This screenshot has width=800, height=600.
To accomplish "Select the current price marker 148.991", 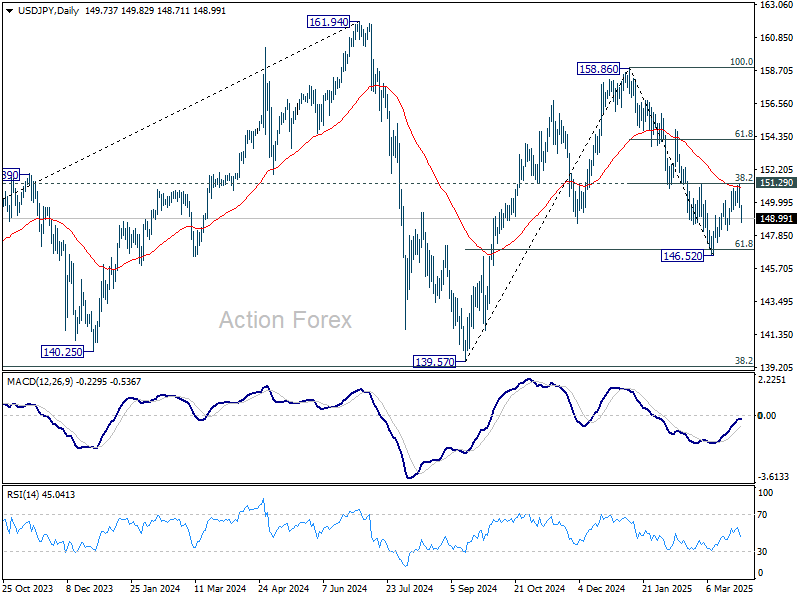I will (777, 218).
